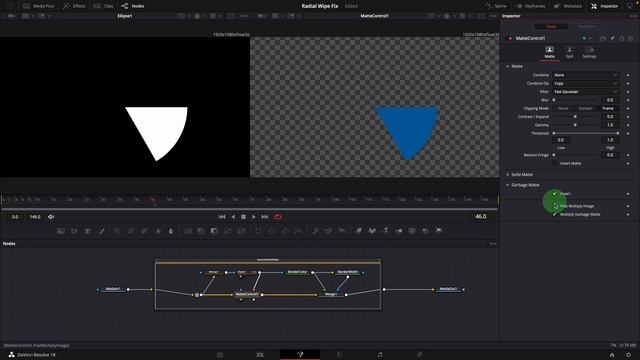The height and width of the screenshot is (360, 640).
Task: Toggle Multiply Garbage Matte checkbox
Action: (554, 214)
